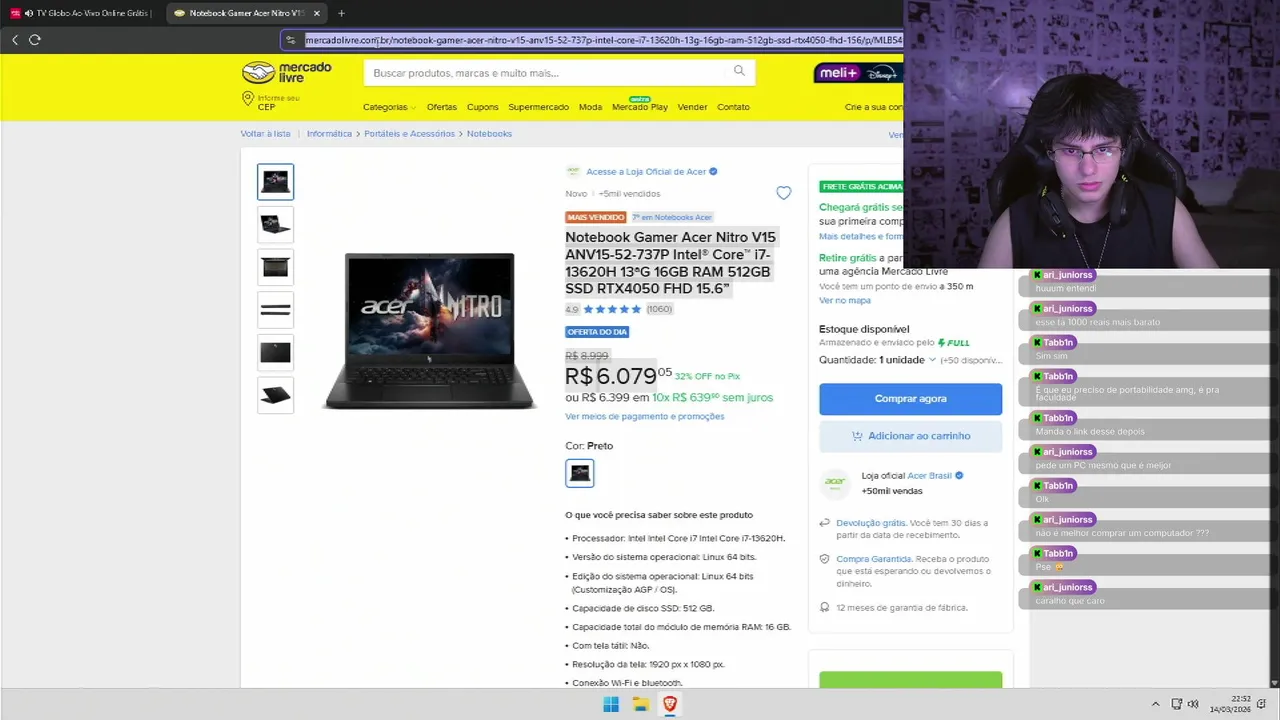Click the warranty ribbon icon
Image resolution: width=1280 pixels, height=720 pixels.
825,607
